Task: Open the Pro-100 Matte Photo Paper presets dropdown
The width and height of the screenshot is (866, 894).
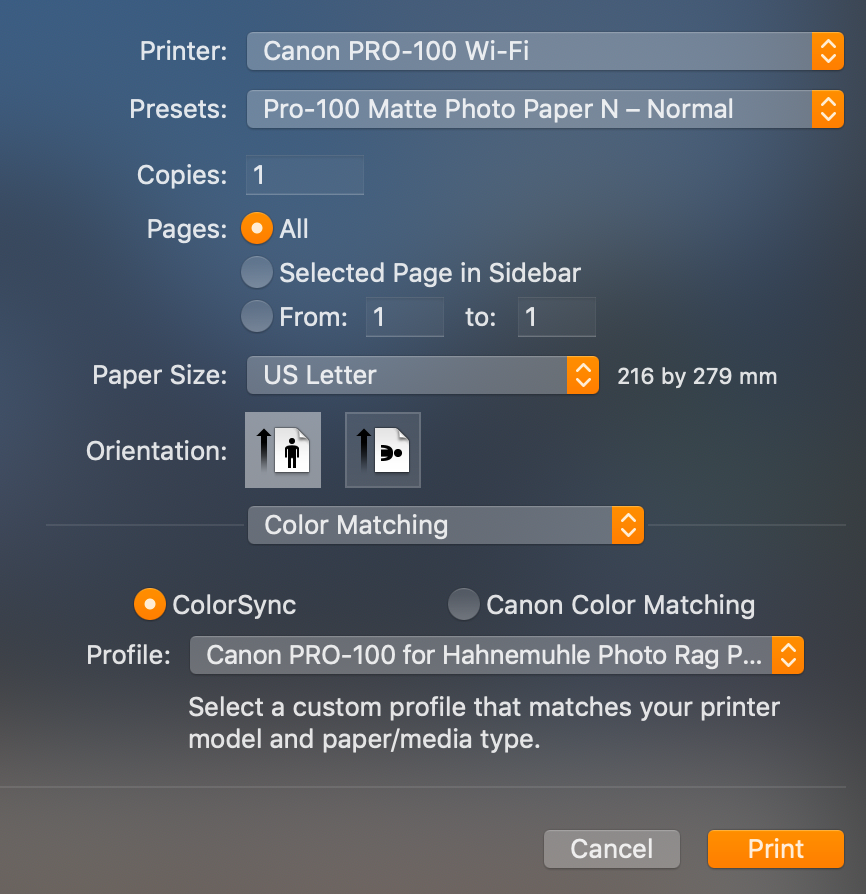Action: pyautogui.click(x=530, y=109)
